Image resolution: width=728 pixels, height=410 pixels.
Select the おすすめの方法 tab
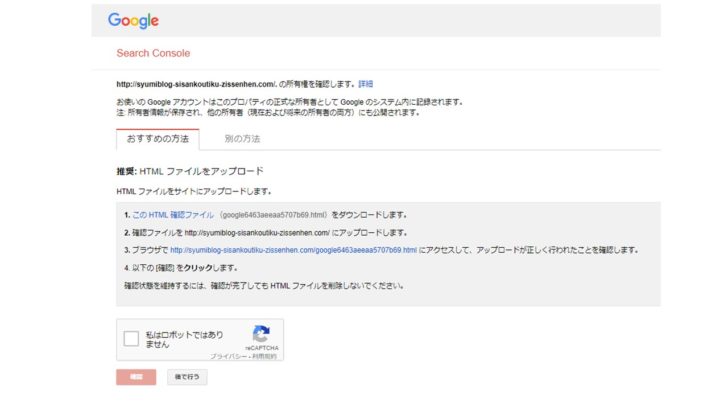pyautogui.click(x=158, y=139)
